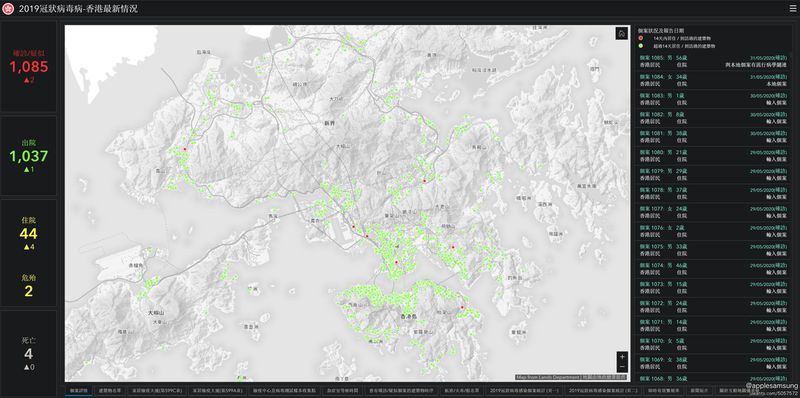
Task: Click the hospitalised 44 counter
Action: coord(29,234)
